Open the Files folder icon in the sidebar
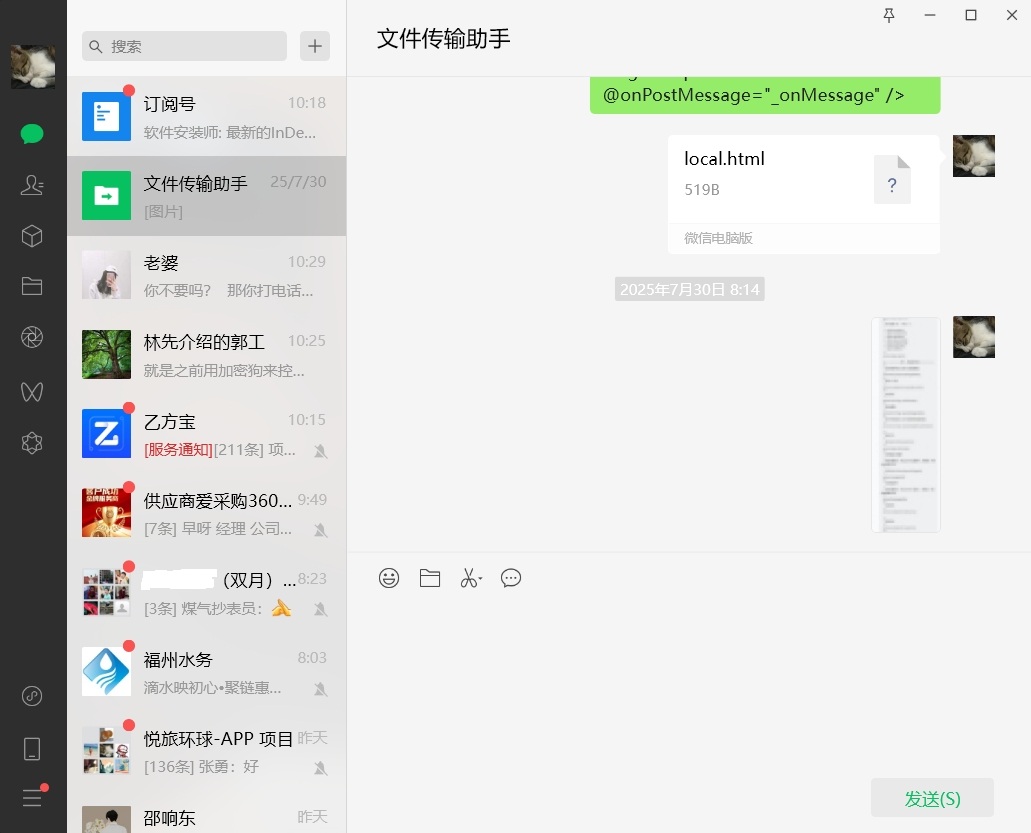Screen dimensions: 1031x833 [x=32, y=286]
